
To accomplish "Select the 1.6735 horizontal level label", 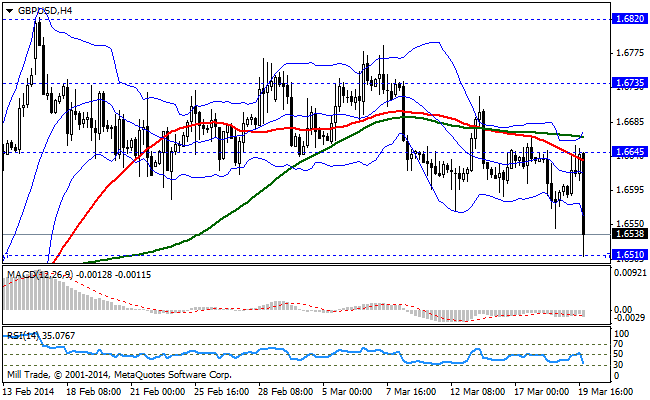I will click(x=630, y=83).
